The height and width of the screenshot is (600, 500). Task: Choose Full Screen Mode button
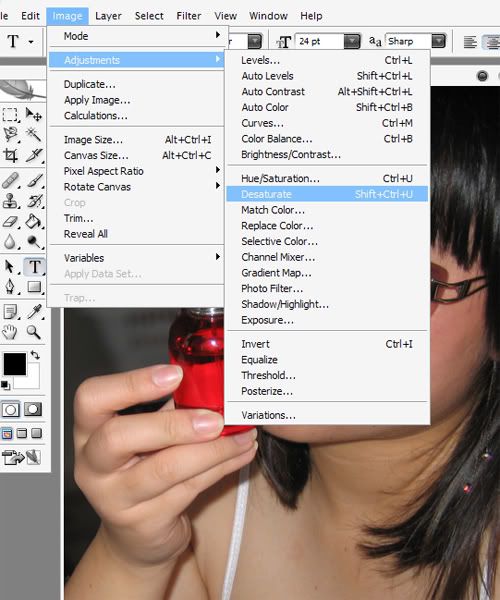tap(37, 433)
